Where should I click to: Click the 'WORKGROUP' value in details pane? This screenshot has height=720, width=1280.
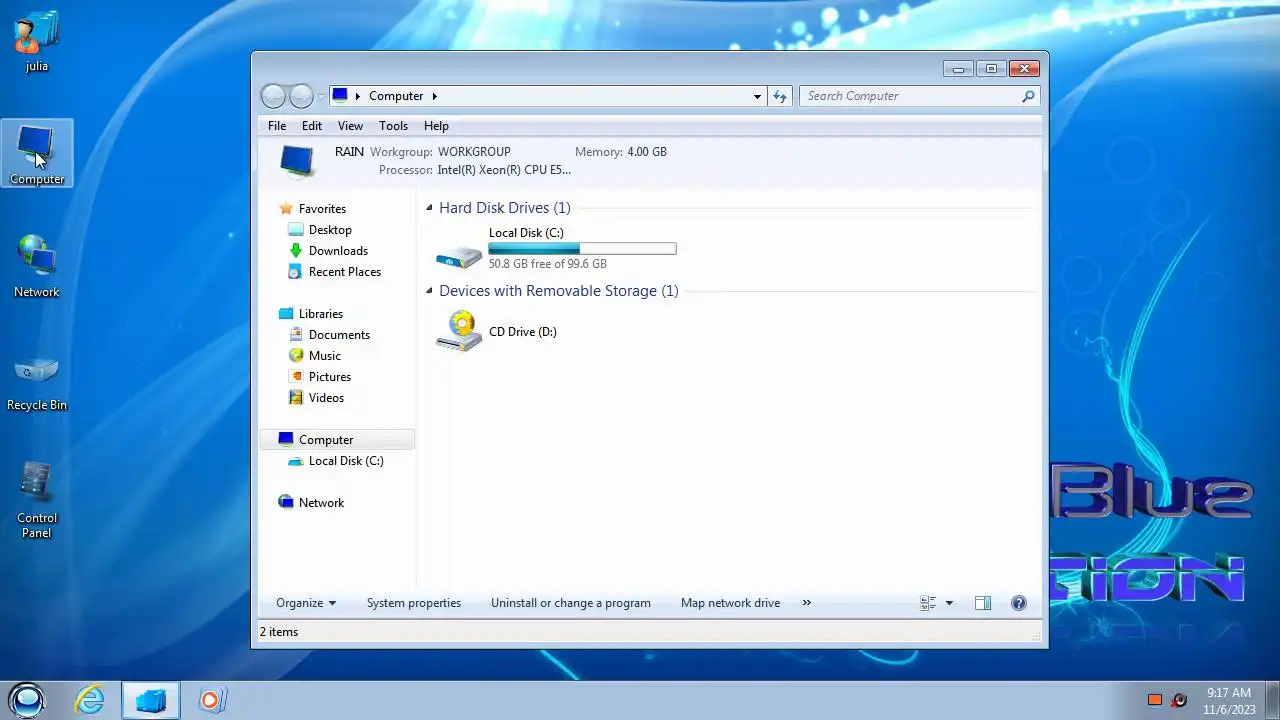point(474,152)
